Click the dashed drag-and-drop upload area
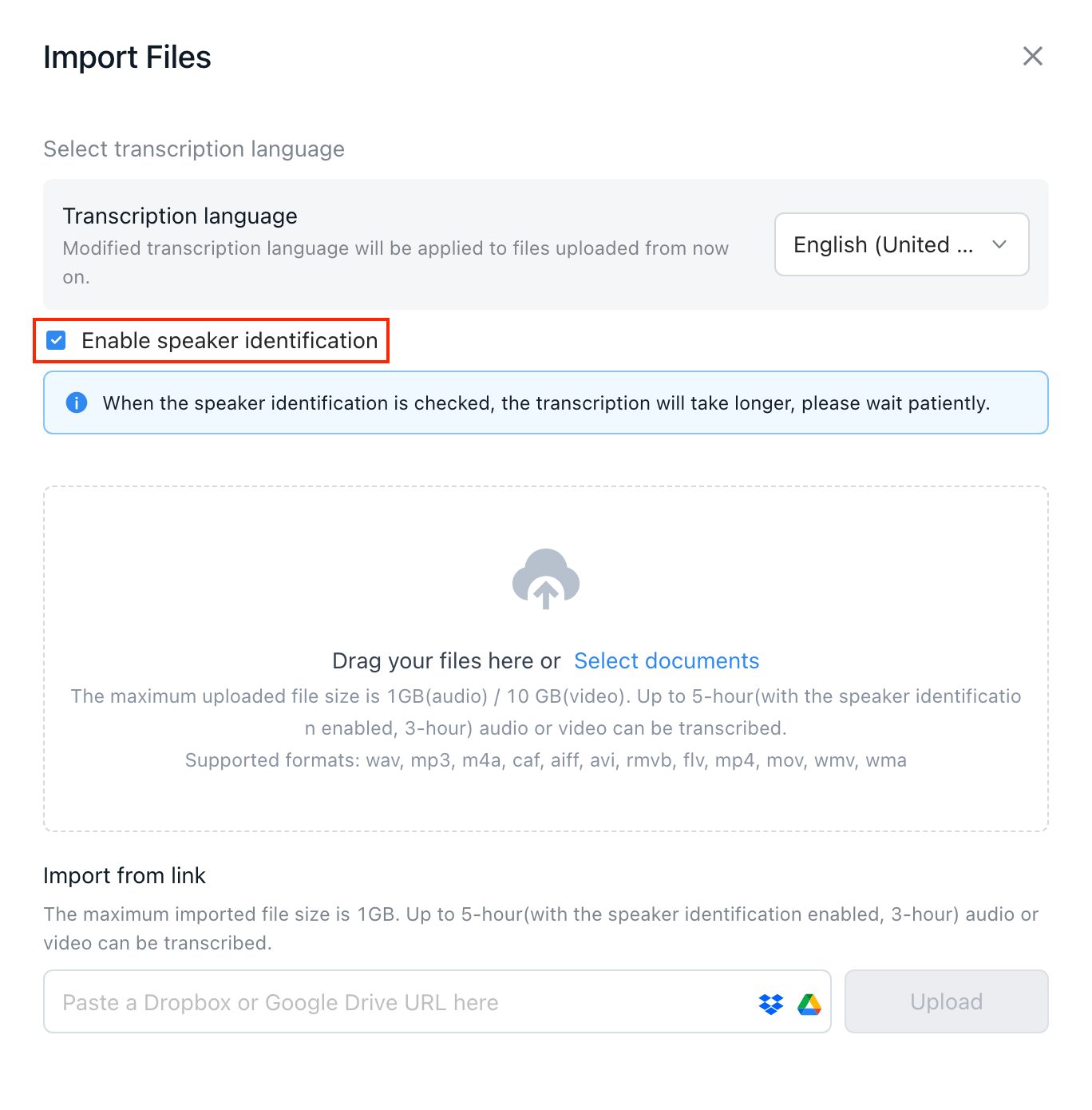 point(546,659)
